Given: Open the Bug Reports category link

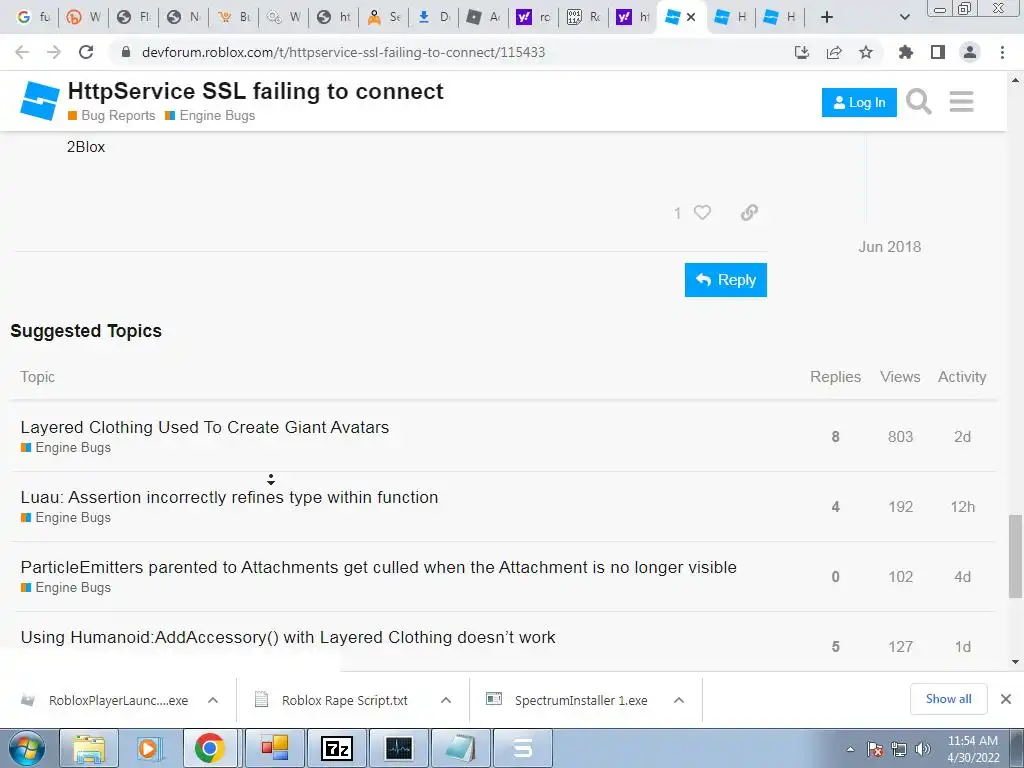Looking at the screenshot, I should coord(112,115).
